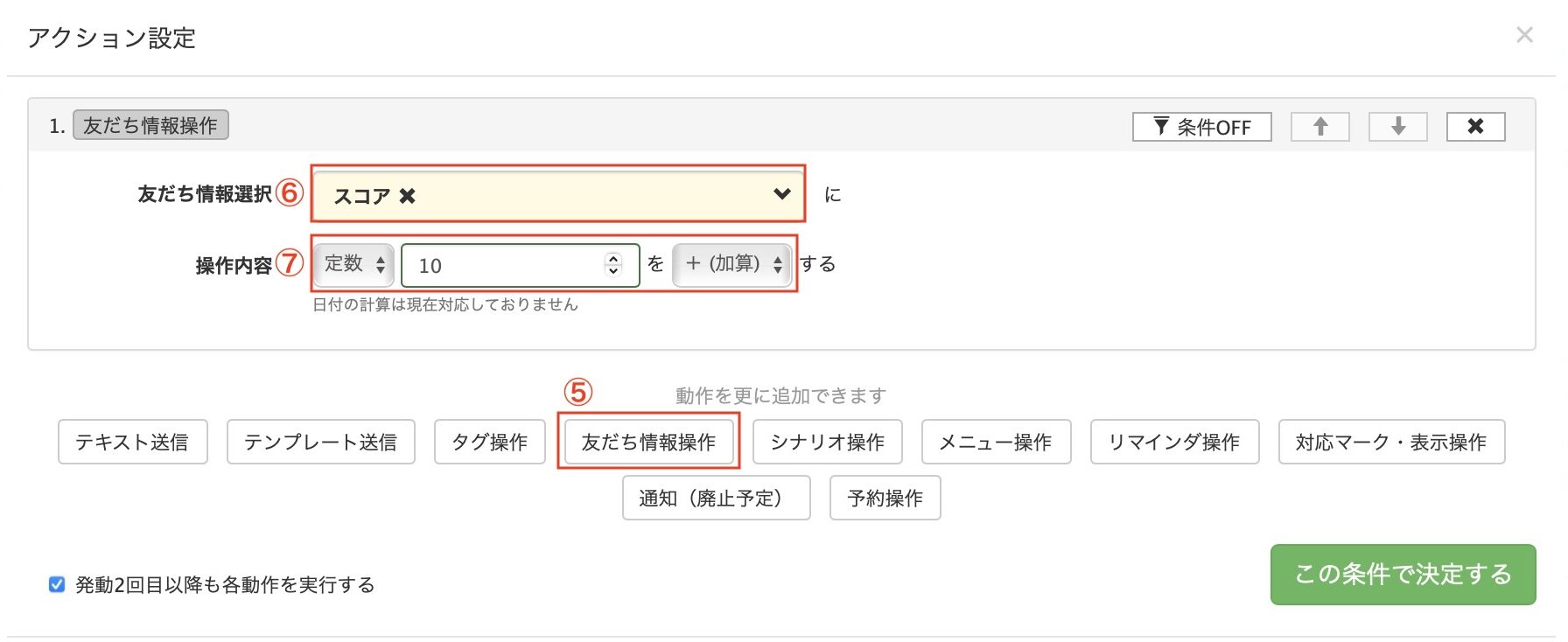The height and width of the screenshot is (642, 1568).
Task: Click the number stepper arrows on the value field
Action: pos(612,264)
